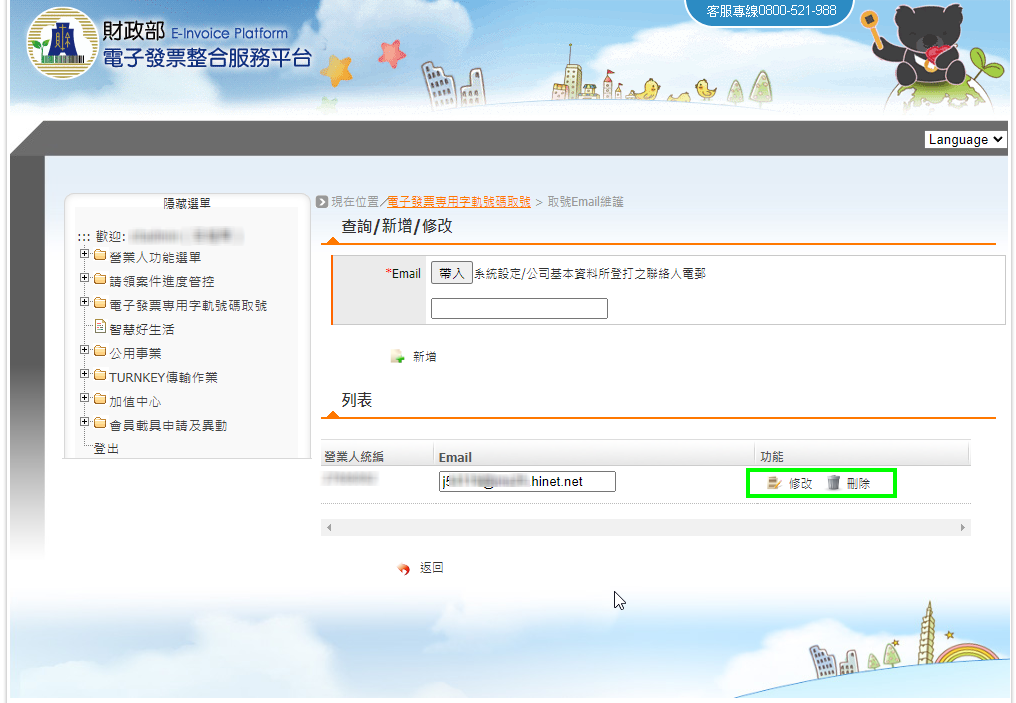
Task: Click the horizontal scrollbar under the list
Action: 645,527
